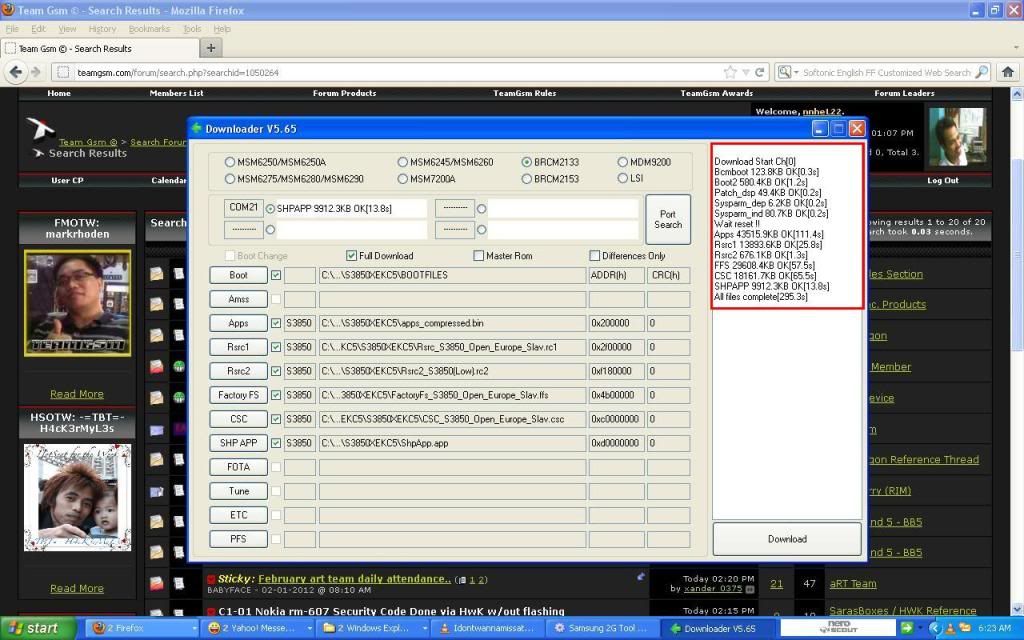Click the apps_compressed.bin path field

[452, 323]
